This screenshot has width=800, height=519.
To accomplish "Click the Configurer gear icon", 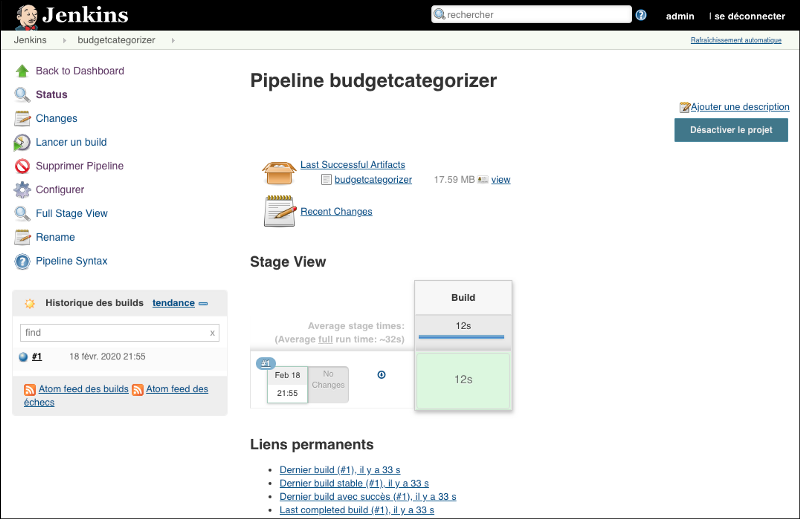I will 22,190.
